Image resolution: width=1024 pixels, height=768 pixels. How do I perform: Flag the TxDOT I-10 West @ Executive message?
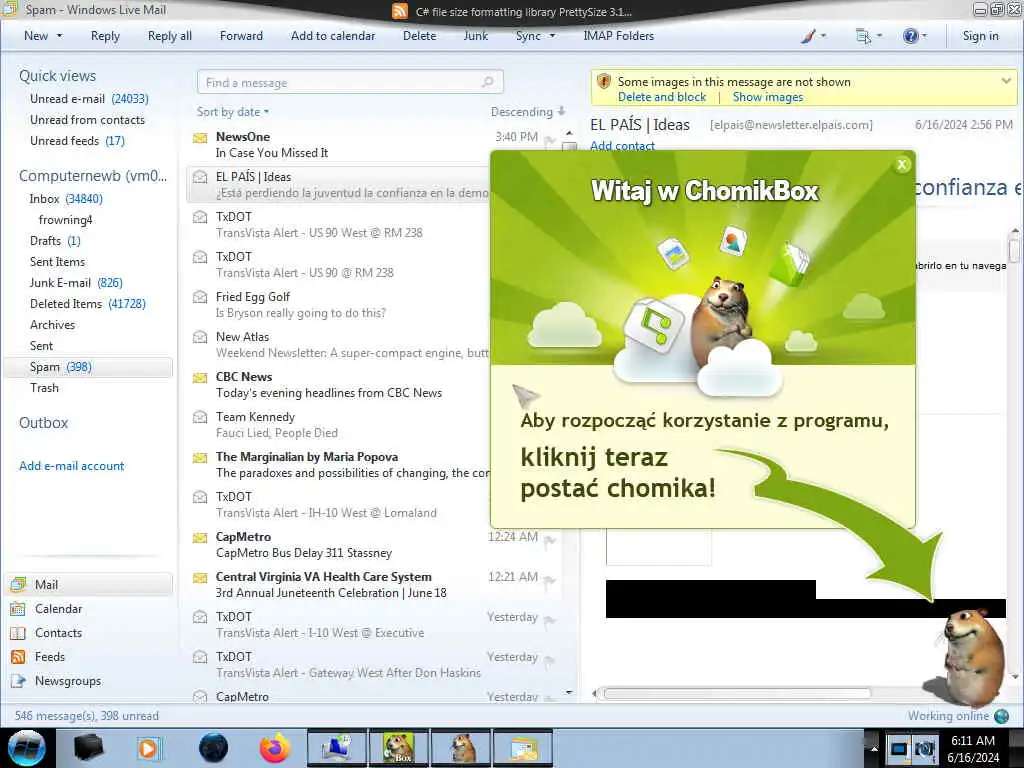coord(550,620)
